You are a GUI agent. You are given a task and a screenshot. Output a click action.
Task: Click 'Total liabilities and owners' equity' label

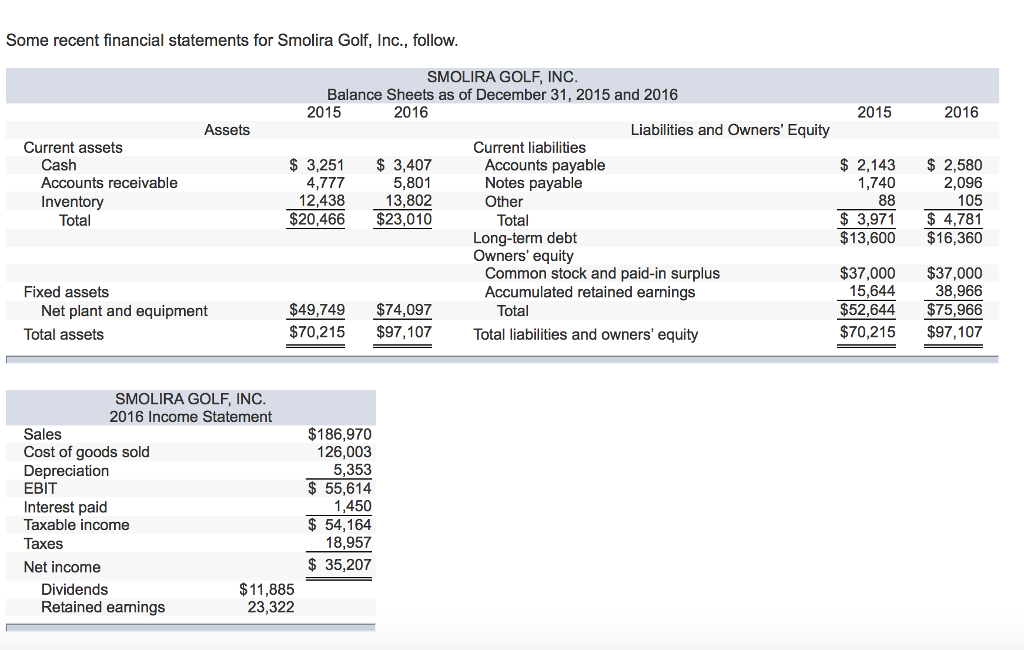[x=585, y=334]
